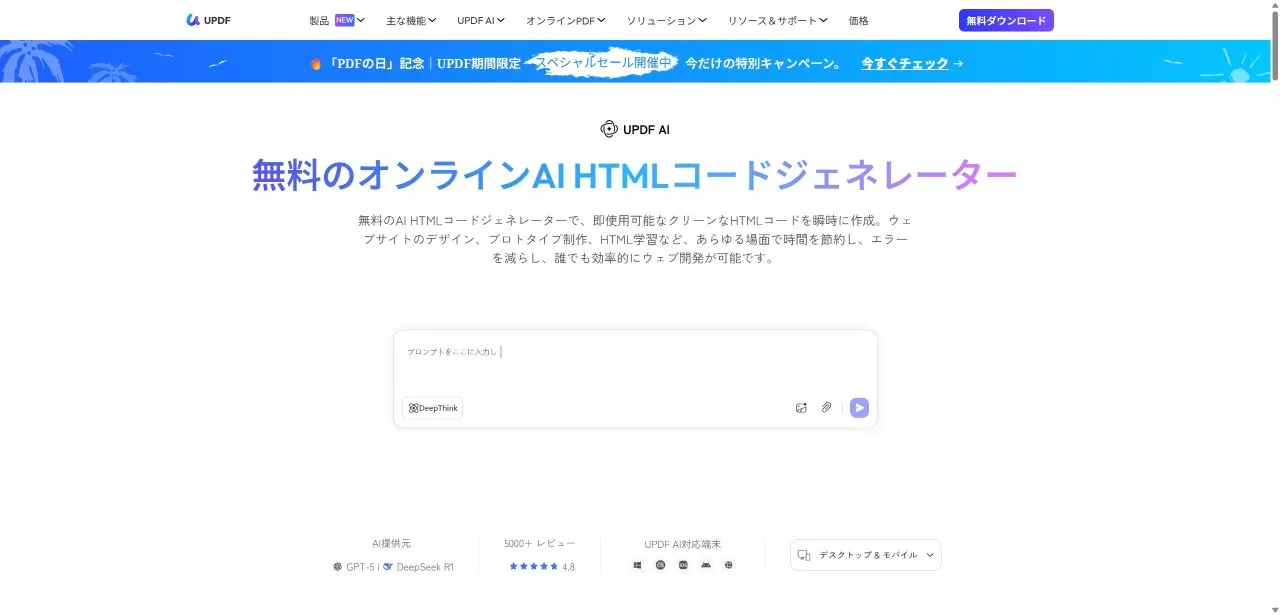Screen dimensions: 1280x615
Task: Click the AI提供元 label
Action: [x=391, y=543]
